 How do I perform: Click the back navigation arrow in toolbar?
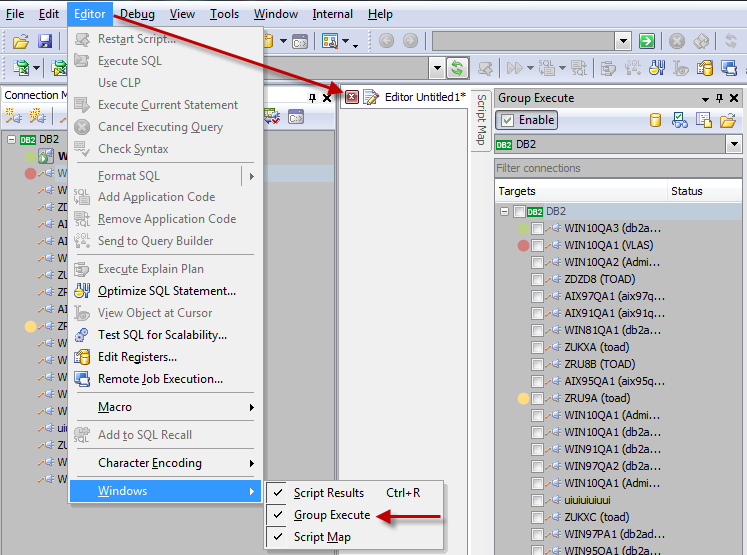(386, 41)
